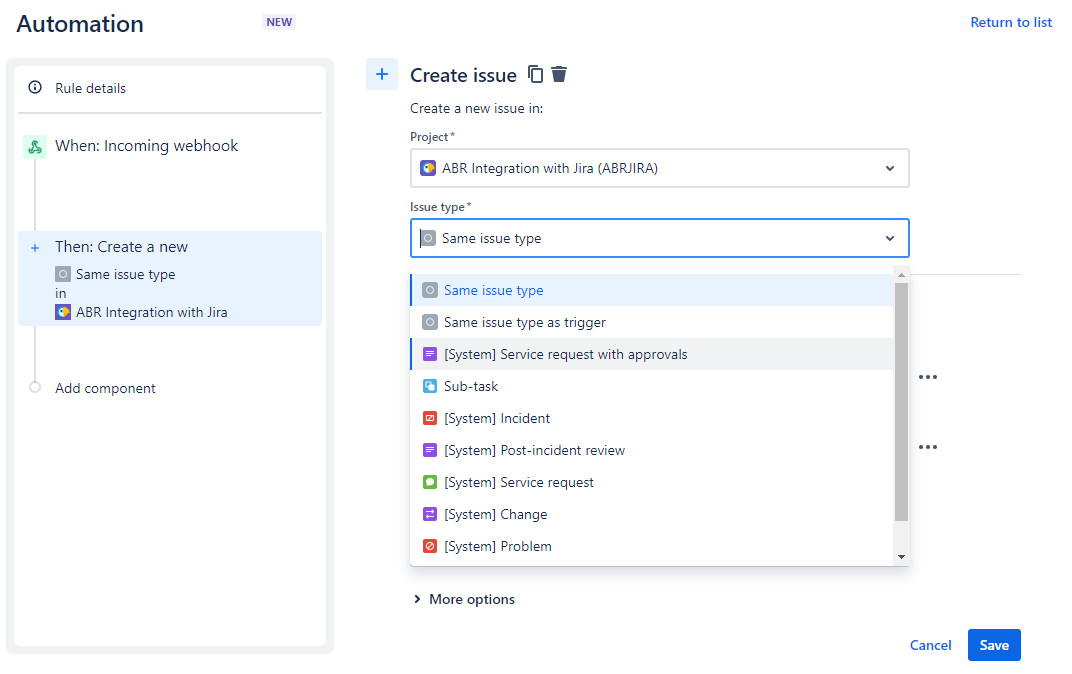Click the Issue type dropdown arrow
This screenshot has height=674, width=1072.
pos(890,239)
